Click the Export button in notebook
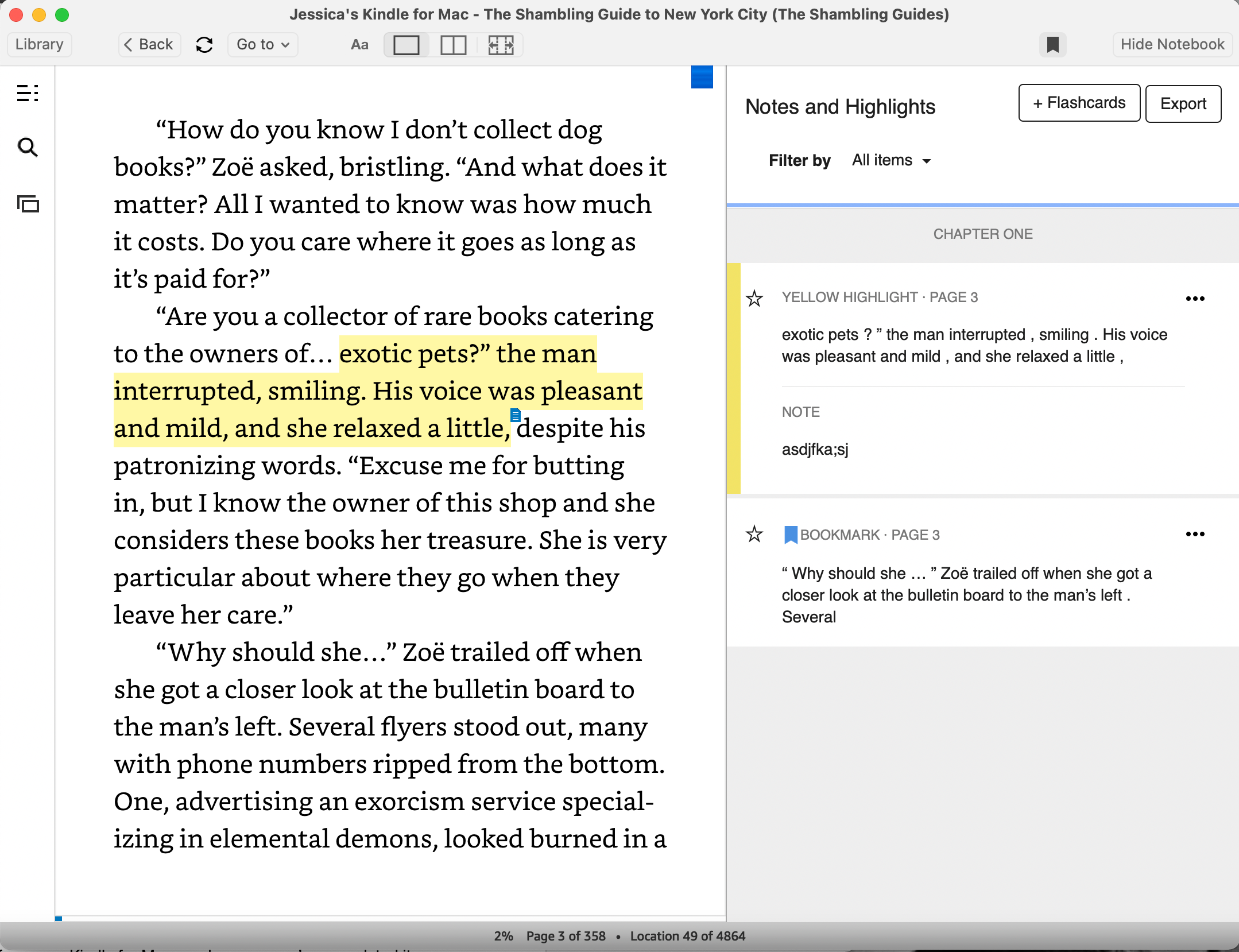 pyautogui.click(x=1183, y=103)
